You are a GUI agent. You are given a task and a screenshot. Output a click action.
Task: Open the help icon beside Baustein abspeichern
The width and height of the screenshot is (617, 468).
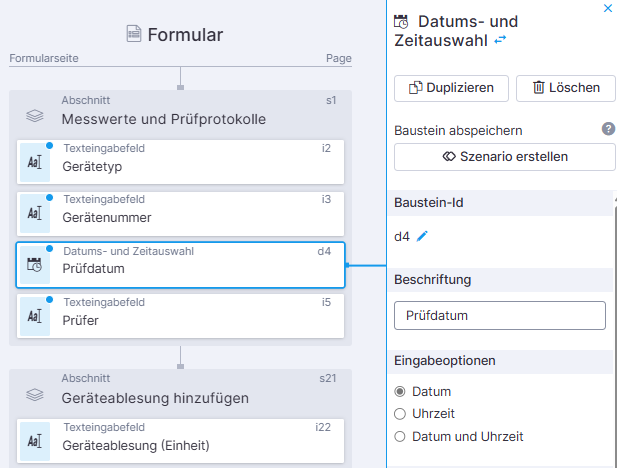[608, 129]
